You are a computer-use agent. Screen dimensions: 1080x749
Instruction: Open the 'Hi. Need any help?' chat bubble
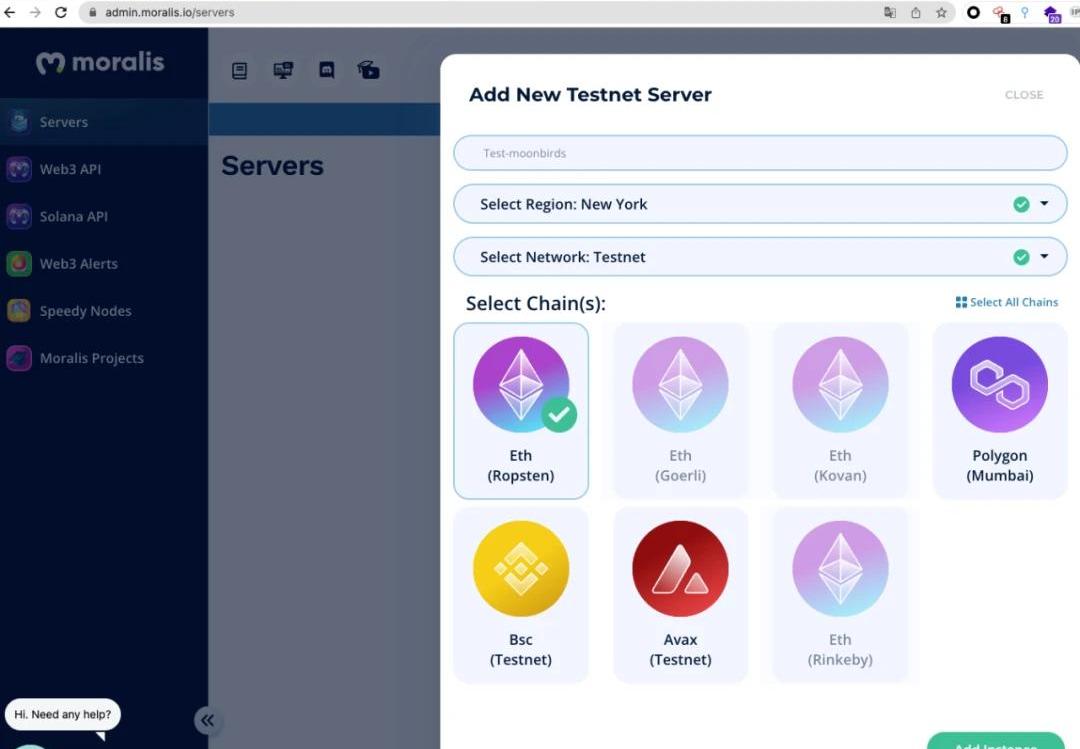pos(63,715)
